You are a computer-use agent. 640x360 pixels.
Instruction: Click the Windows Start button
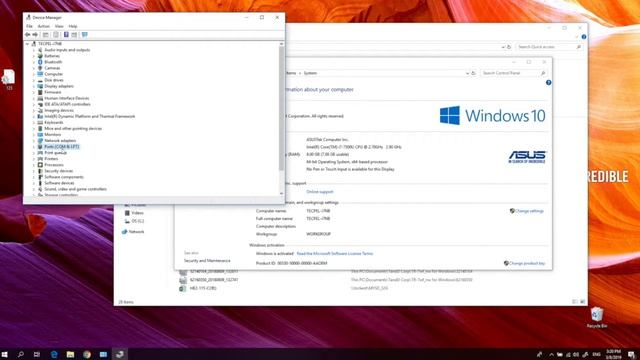[x=5, y=354]
